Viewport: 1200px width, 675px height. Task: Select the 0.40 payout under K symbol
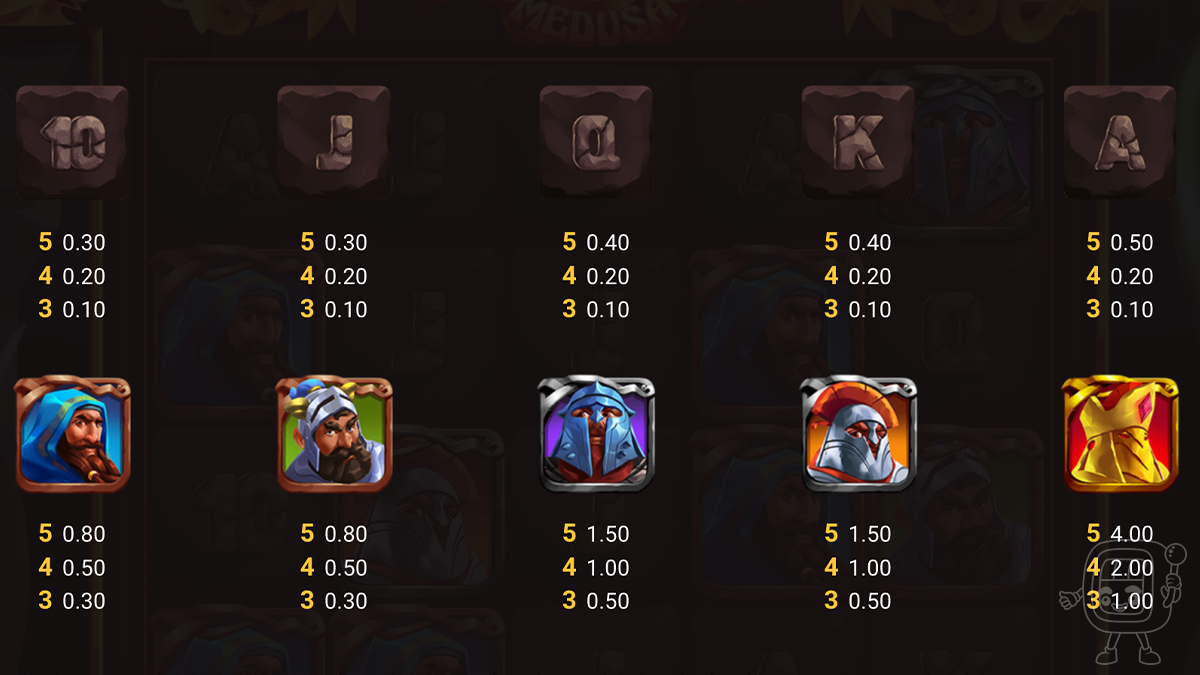pyautogui.click(x=870, y=242)
